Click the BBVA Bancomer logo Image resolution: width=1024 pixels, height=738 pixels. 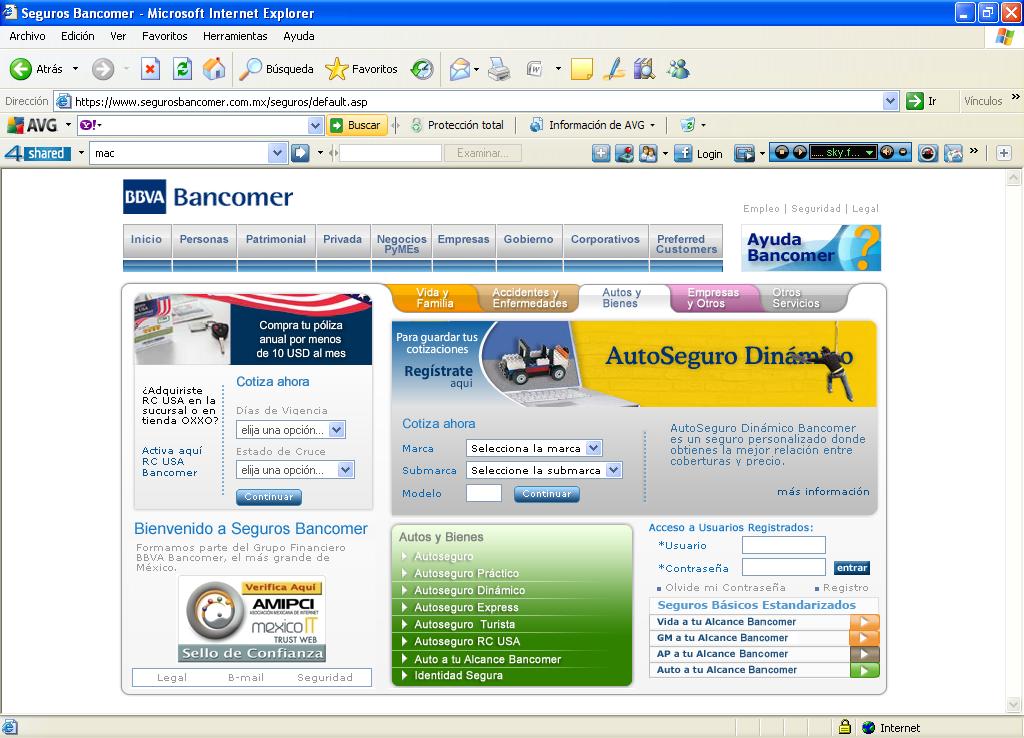coord(208,197)
